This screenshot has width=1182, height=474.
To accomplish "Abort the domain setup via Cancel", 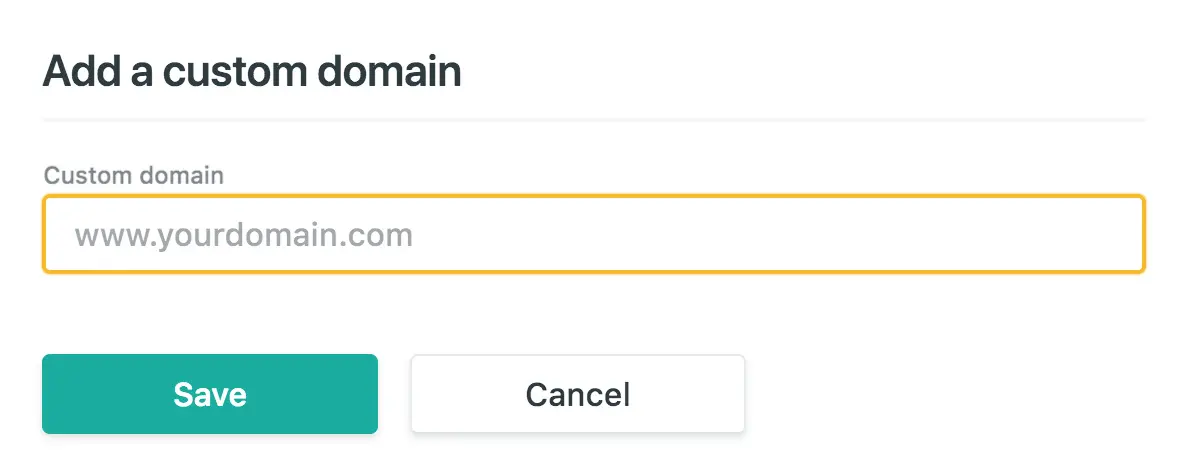I will [578, 394].
